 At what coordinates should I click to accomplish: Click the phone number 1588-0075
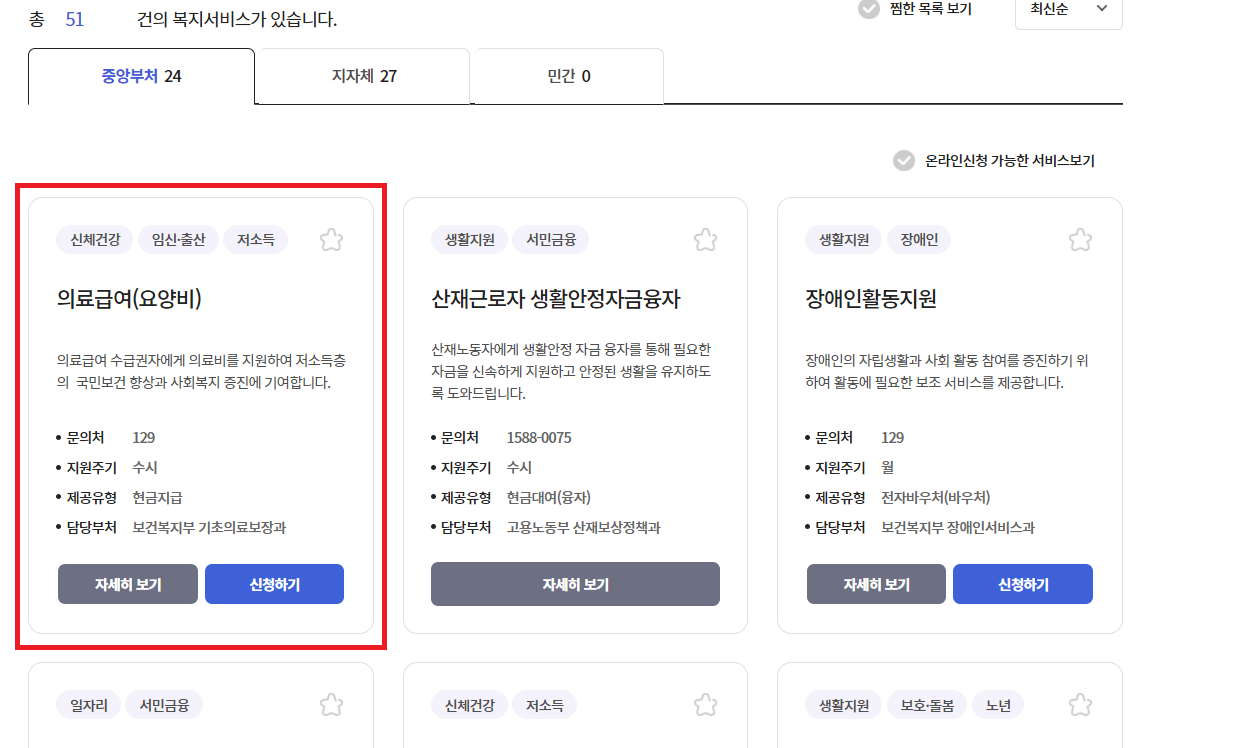[539, 438]
